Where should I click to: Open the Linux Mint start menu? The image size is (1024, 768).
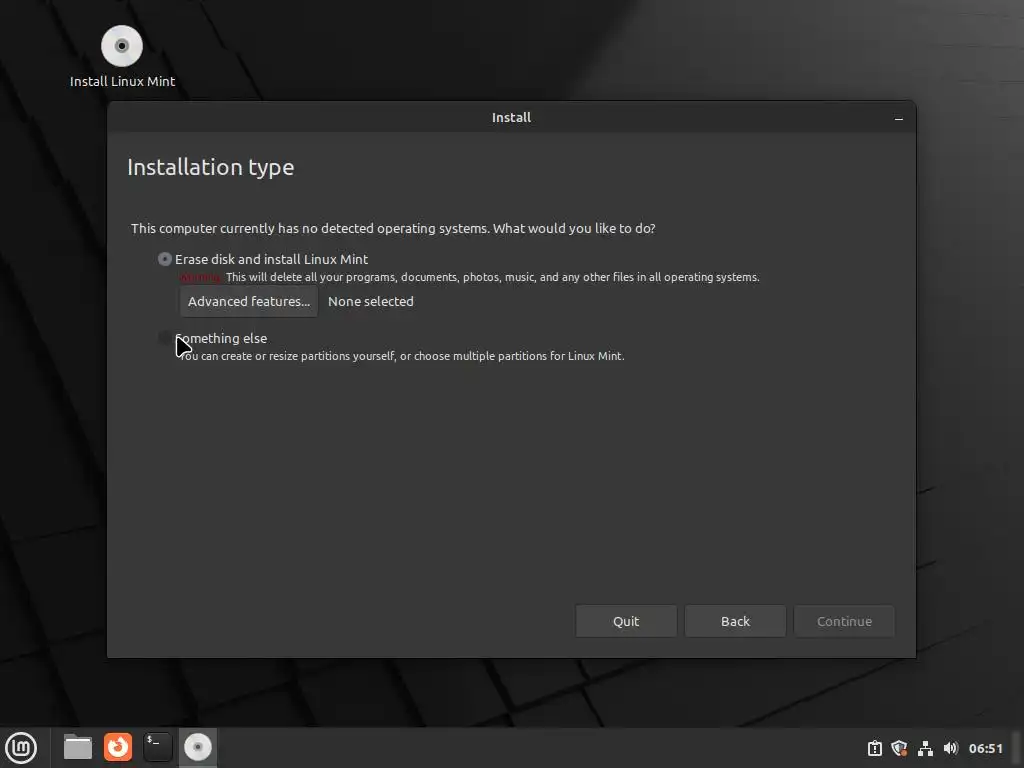(x=21, y=747)
